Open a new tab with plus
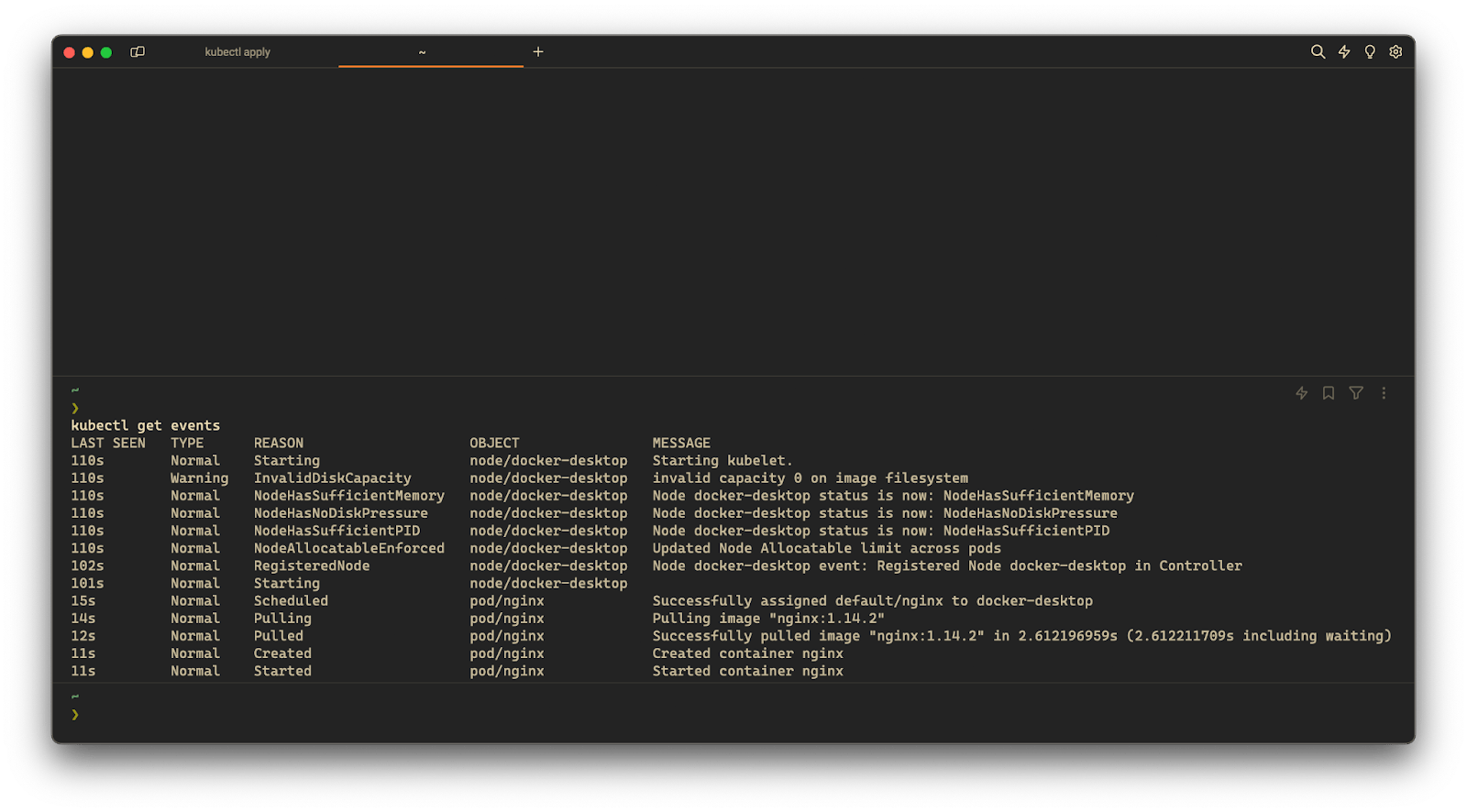Image resolution: width=1467 pixels, height=812 pixels. pos(538,52)
